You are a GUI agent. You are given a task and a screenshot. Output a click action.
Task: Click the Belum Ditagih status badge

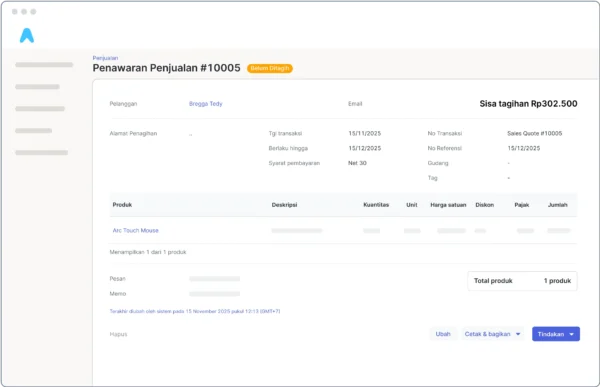(x=270, y=68)
